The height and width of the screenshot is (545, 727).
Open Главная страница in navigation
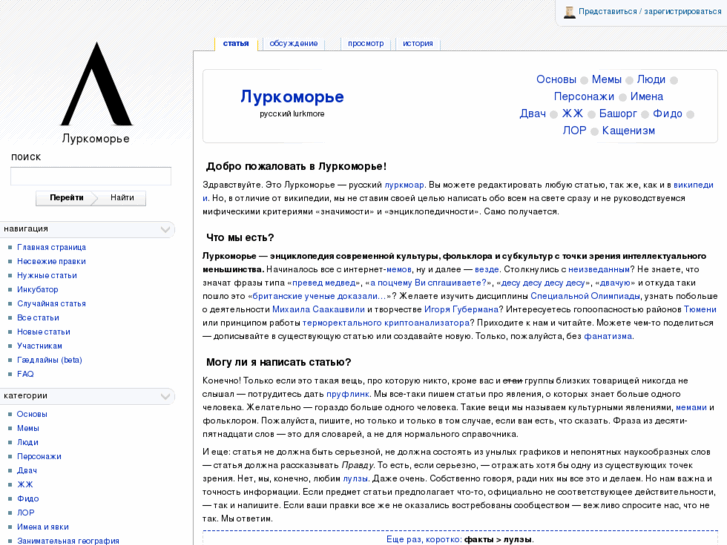tap(51, 247)
